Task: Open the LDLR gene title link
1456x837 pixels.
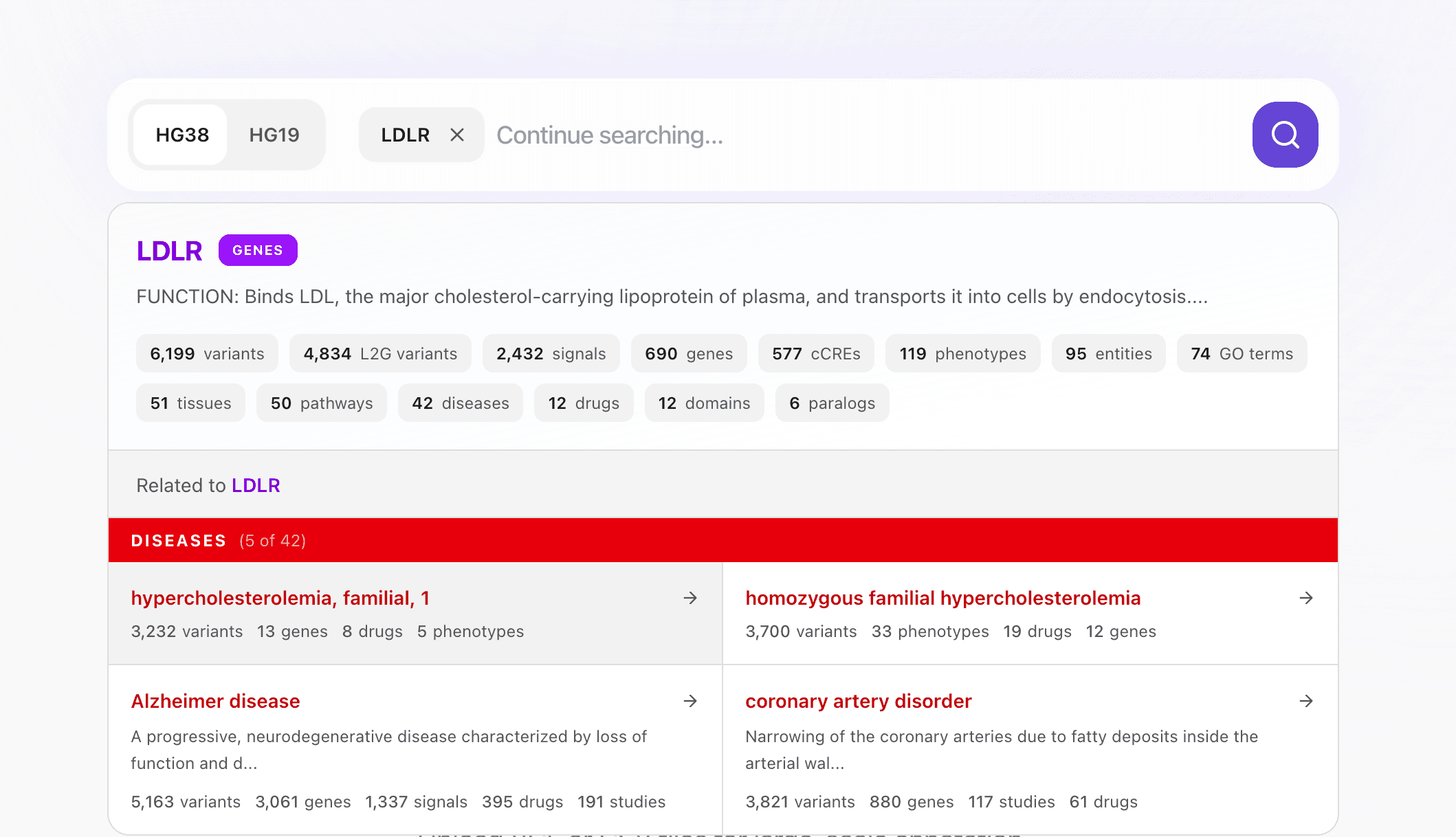Action: tap(169, 251)
